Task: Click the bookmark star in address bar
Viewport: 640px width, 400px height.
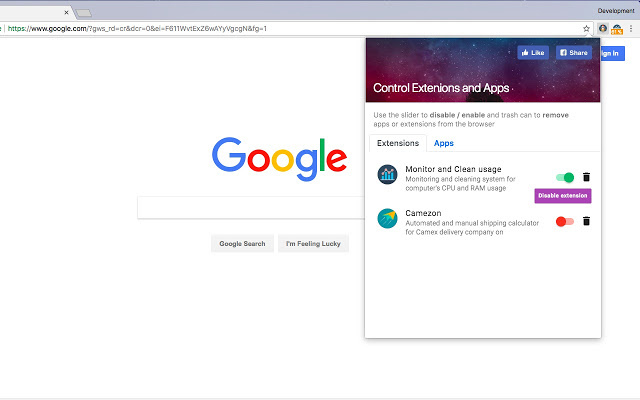Action: pyautogui.click(x=587, y=28)
